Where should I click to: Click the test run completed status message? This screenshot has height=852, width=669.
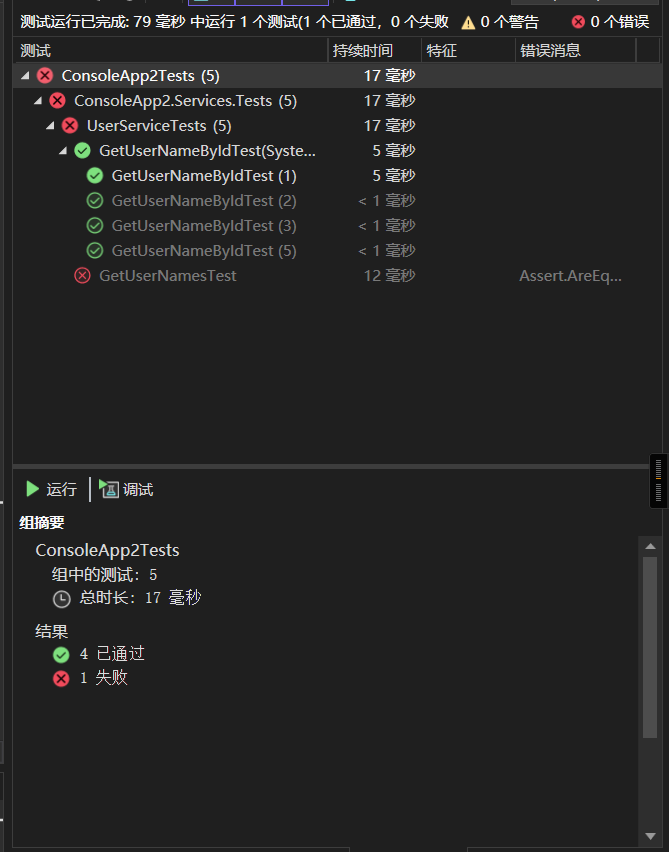234,22
